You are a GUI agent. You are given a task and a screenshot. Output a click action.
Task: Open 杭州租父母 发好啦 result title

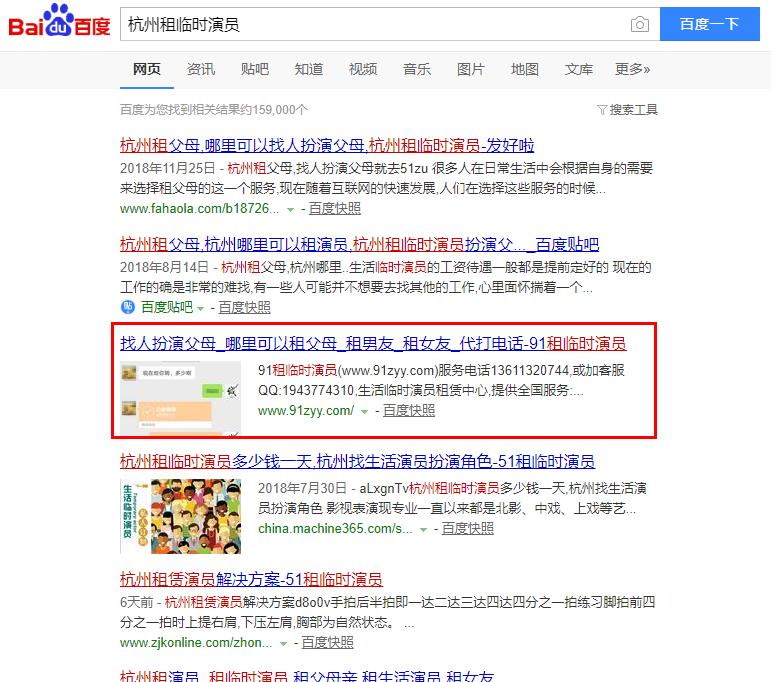[x=327, y=146]
